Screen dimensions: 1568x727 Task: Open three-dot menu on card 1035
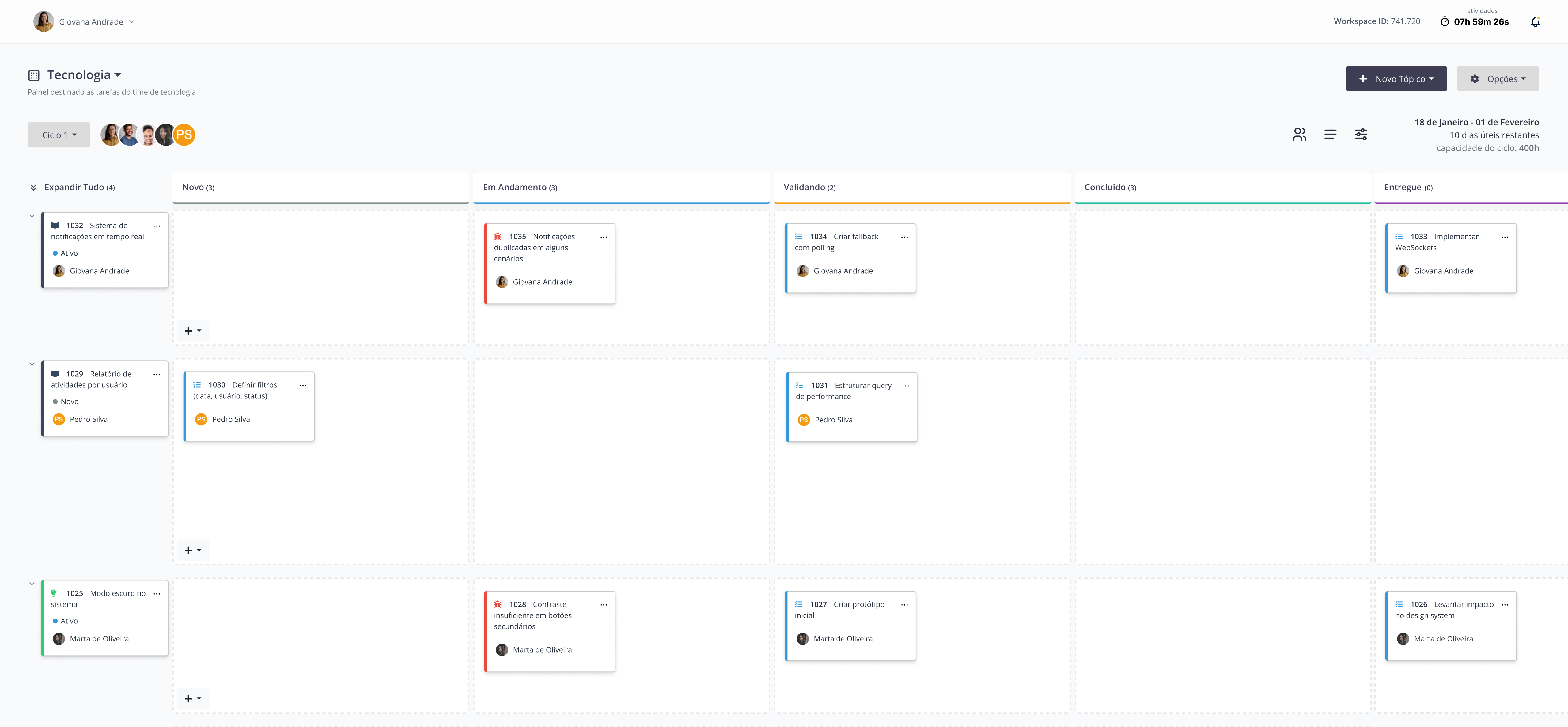click(603, 237)
